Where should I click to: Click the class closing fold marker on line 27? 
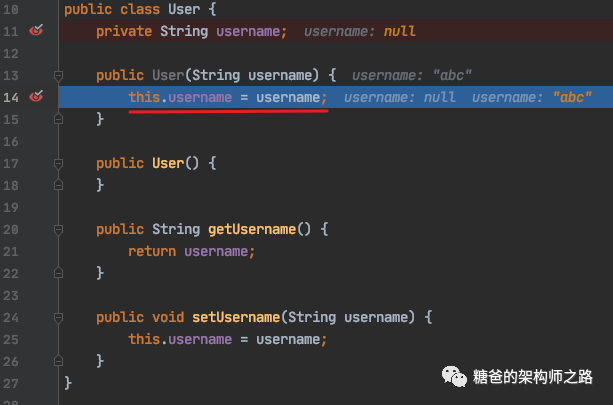[59, 383]
